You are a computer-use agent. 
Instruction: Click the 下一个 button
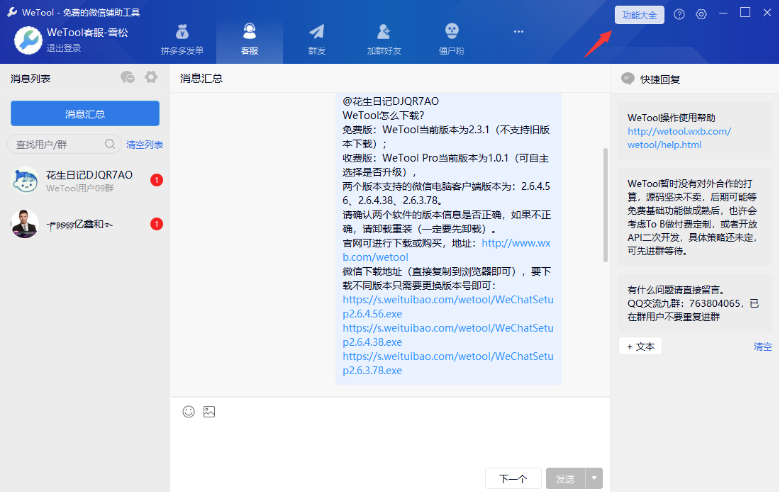[x=513, y=479]
